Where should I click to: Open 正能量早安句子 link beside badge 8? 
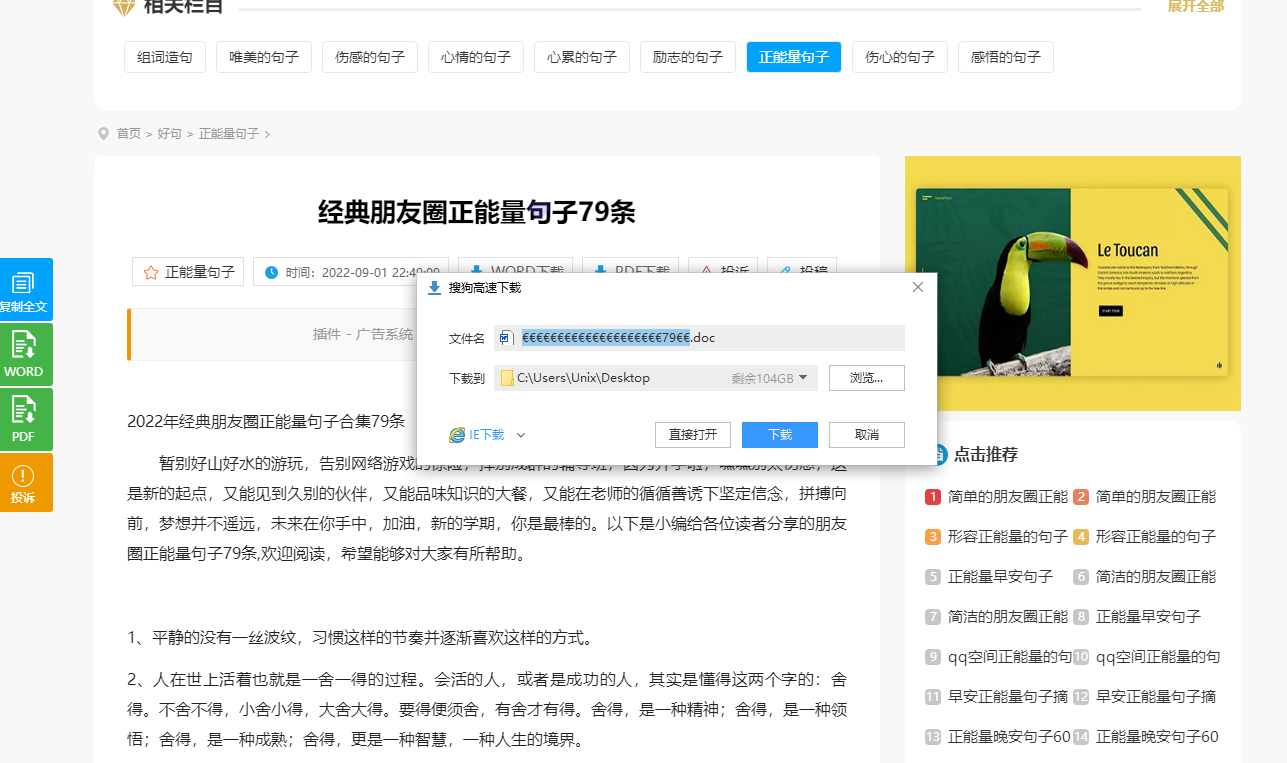pyautogui.click(x=1148, y=617)
